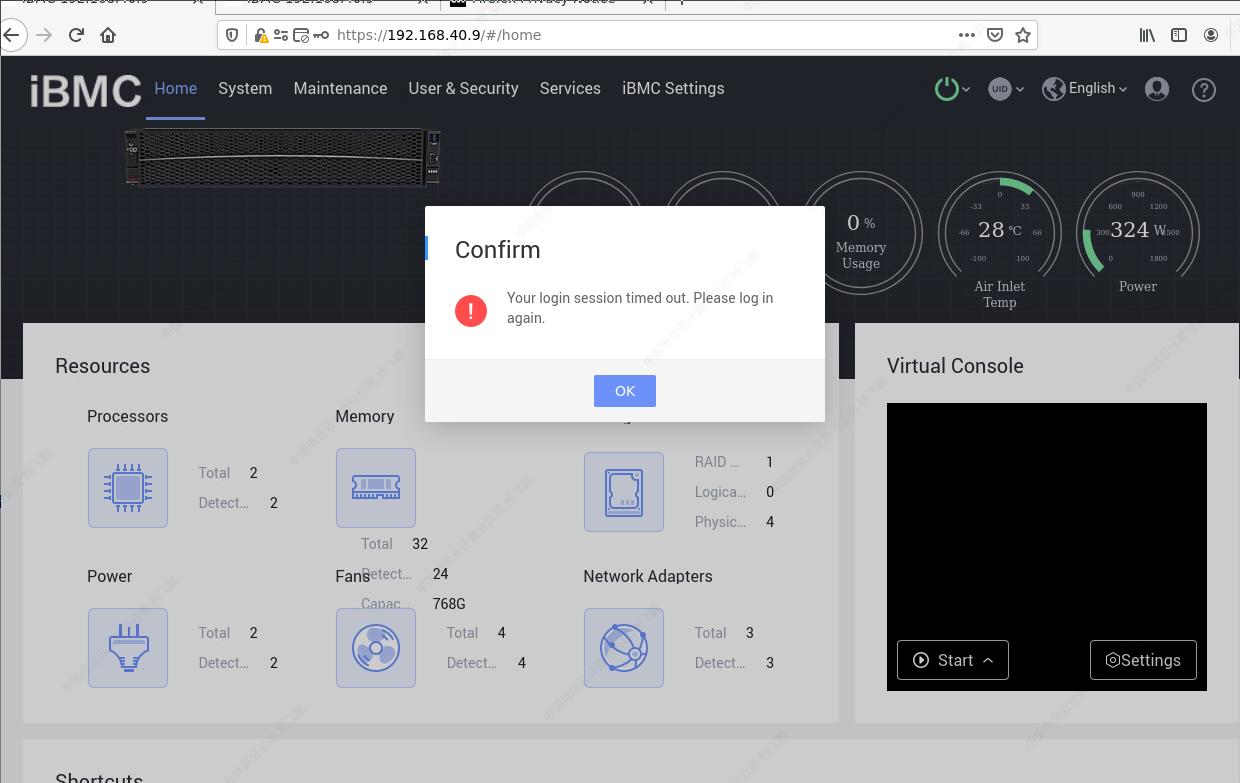Open the System menu
1240x783 pixels.
(x=245, y=88)
